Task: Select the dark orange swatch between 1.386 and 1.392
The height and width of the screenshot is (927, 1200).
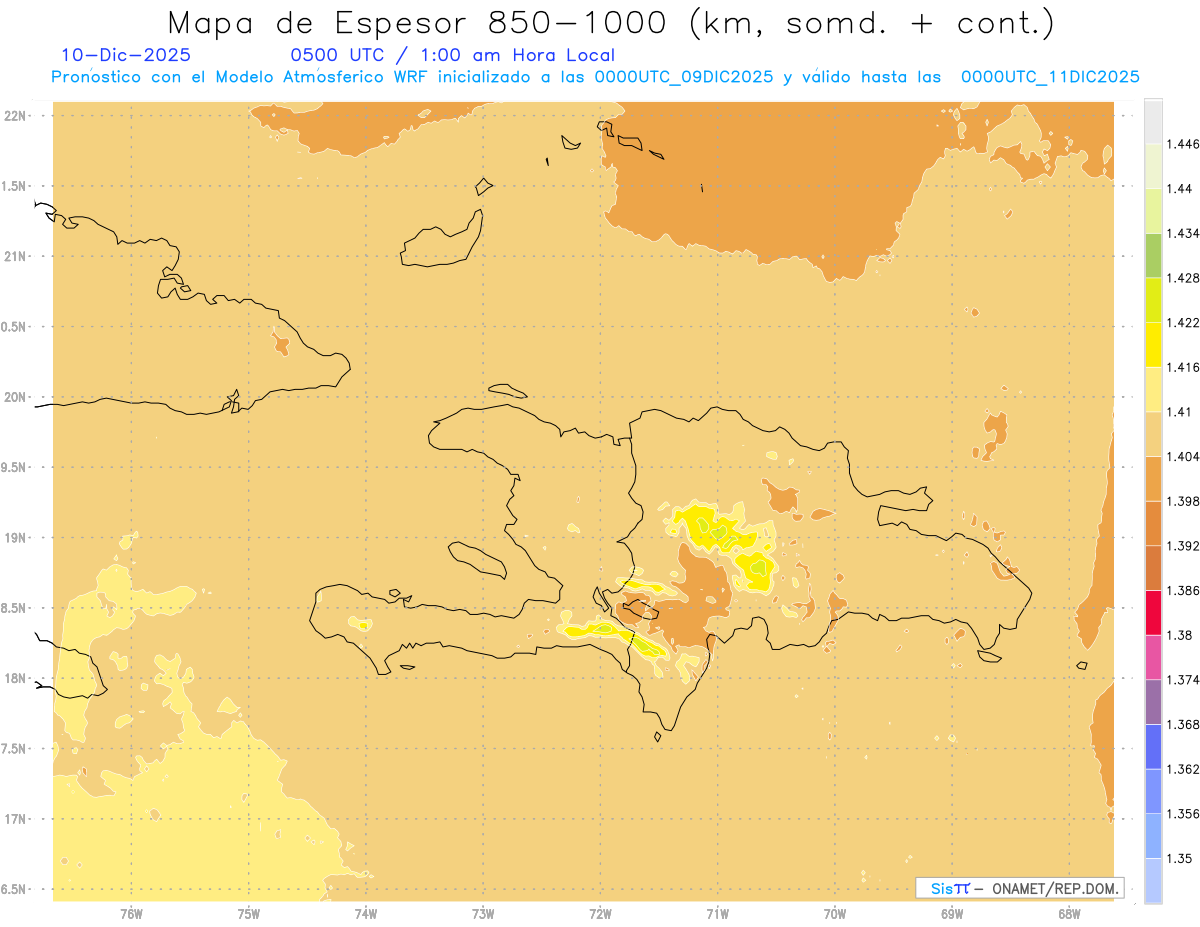Action: click(1153, 567)
